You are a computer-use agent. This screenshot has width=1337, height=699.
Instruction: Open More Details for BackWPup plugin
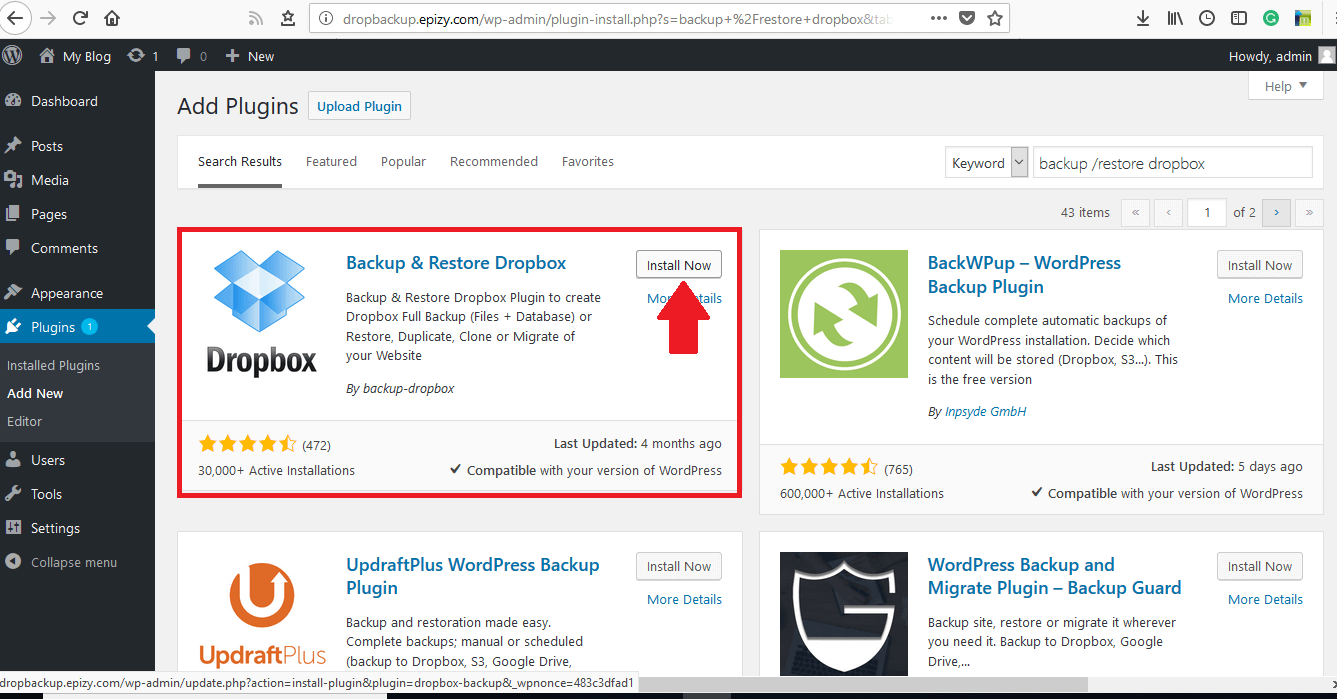pos(1265,298)
